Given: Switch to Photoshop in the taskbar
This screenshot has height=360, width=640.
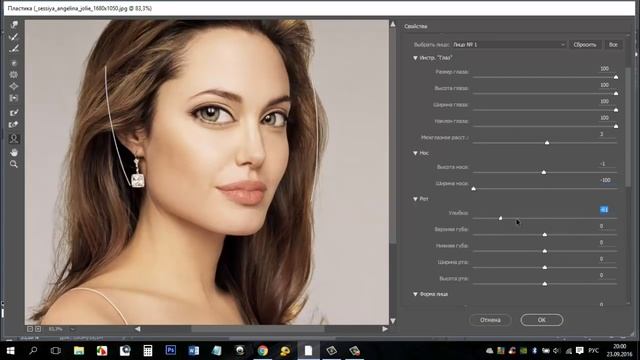Looking at the screenshot, I should click(x=171, y=351).
